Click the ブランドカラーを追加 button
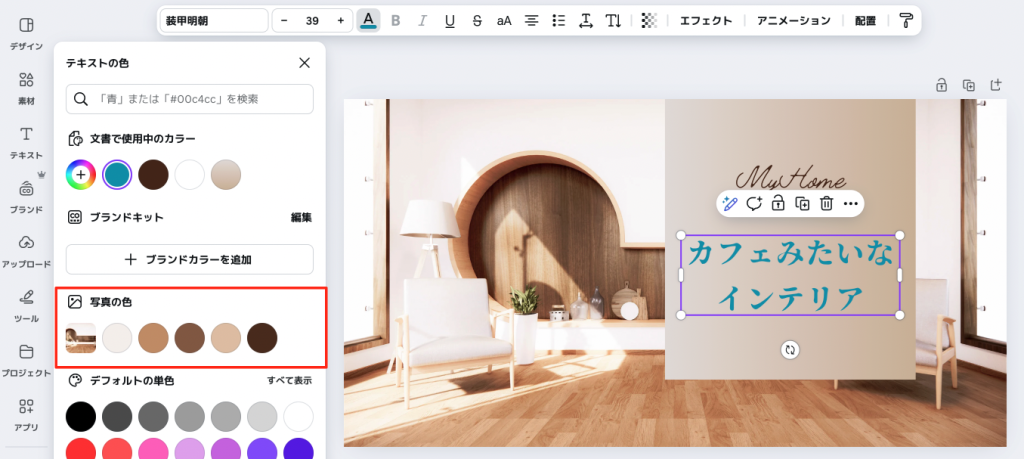This screenshot has height=459, width=1024. coord(190,259)
